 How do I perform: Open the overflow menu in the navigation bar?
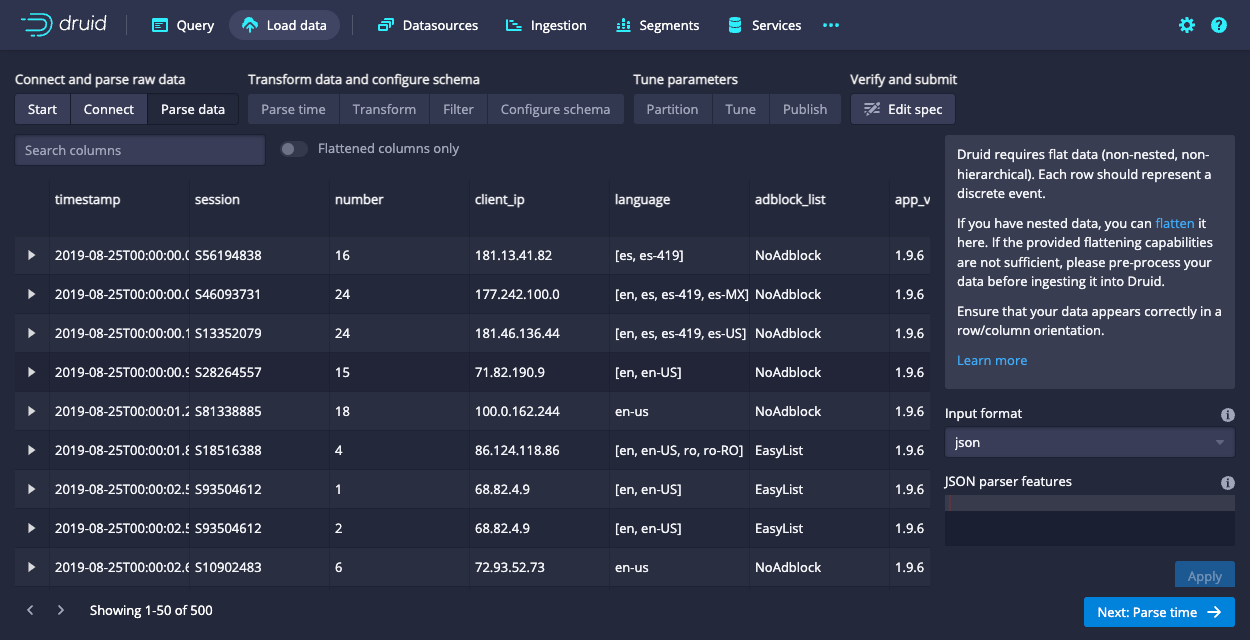click(x=830, y=25)
